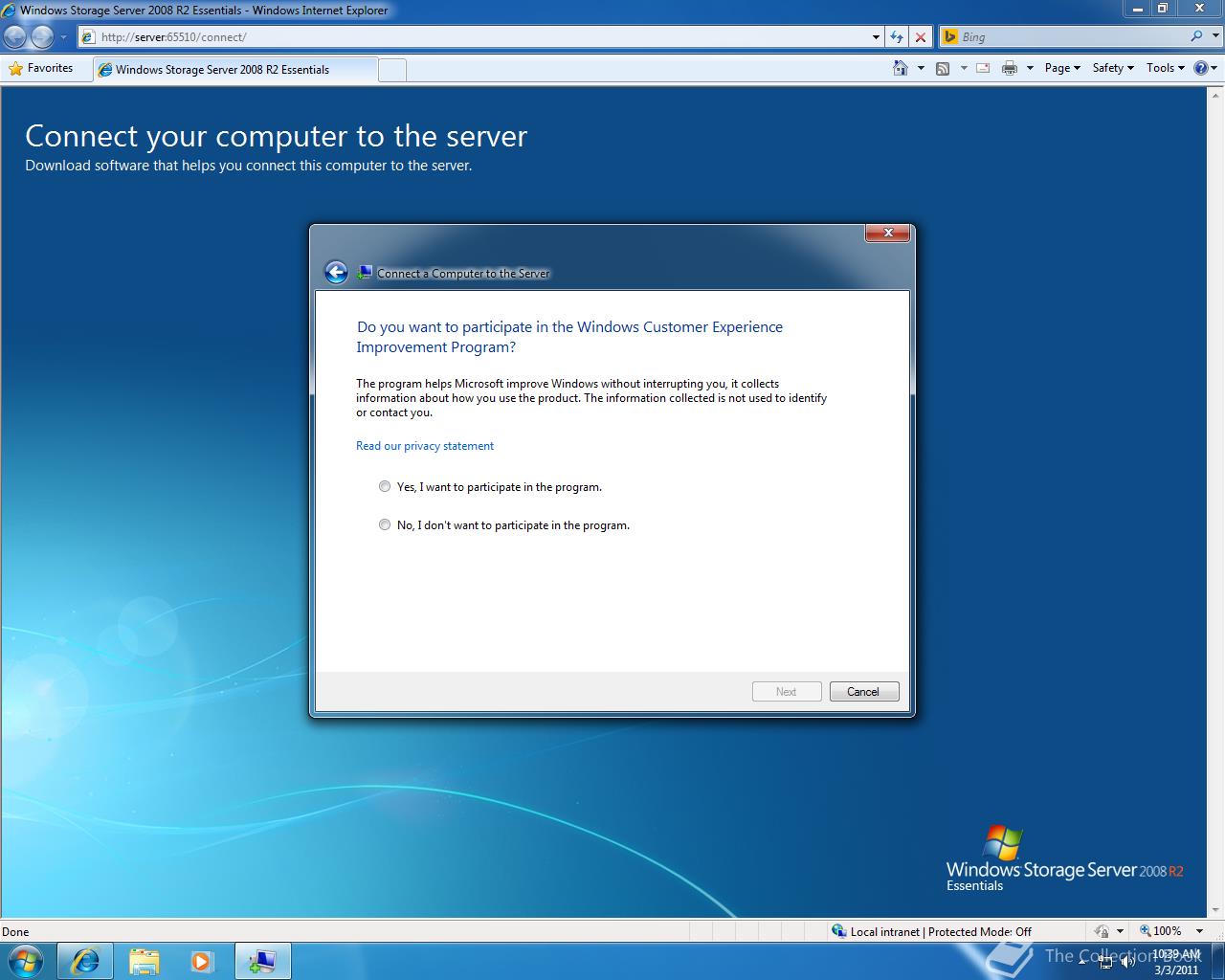Select No, I don't want to participate

pyautogui.click(x=385, y=524)
